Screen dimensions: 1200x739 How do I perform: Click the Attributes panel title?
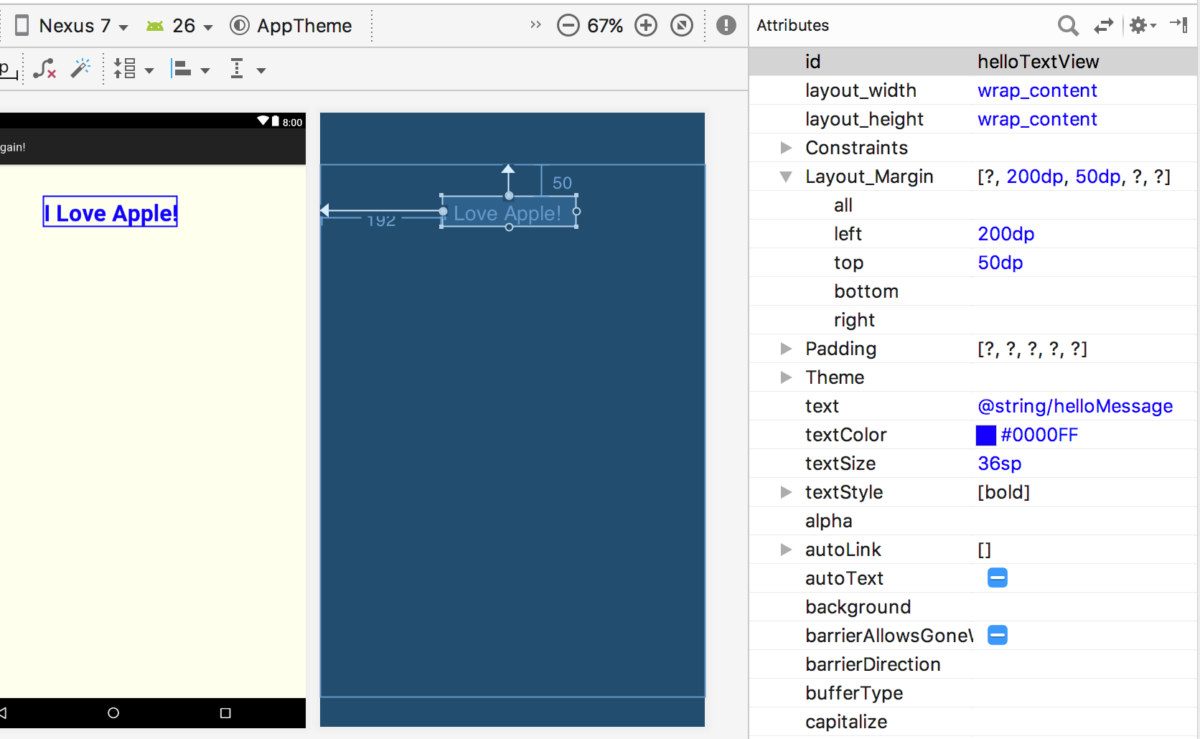[792, 26]
